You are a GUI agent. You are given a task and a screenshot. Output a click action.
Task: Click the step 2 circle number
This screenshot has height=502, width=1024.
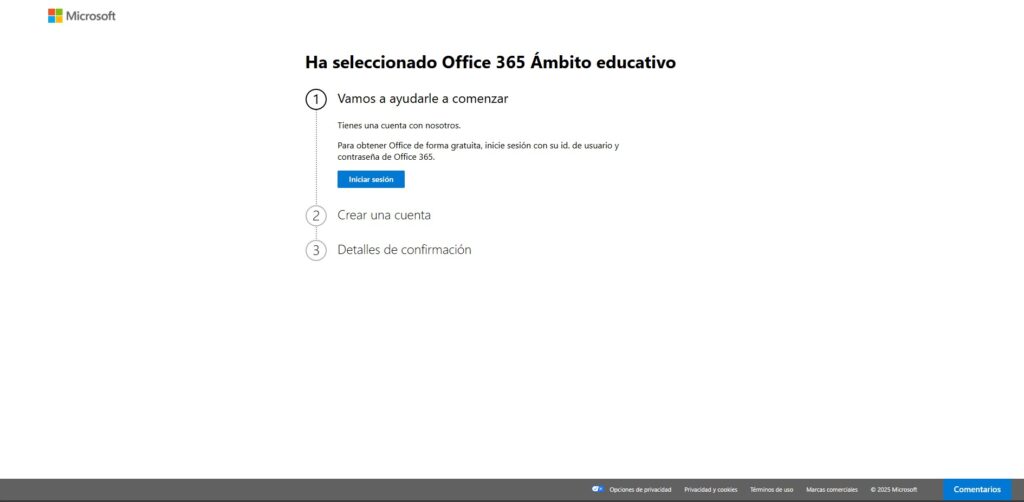pyautogui.click(x=316, y=216)
